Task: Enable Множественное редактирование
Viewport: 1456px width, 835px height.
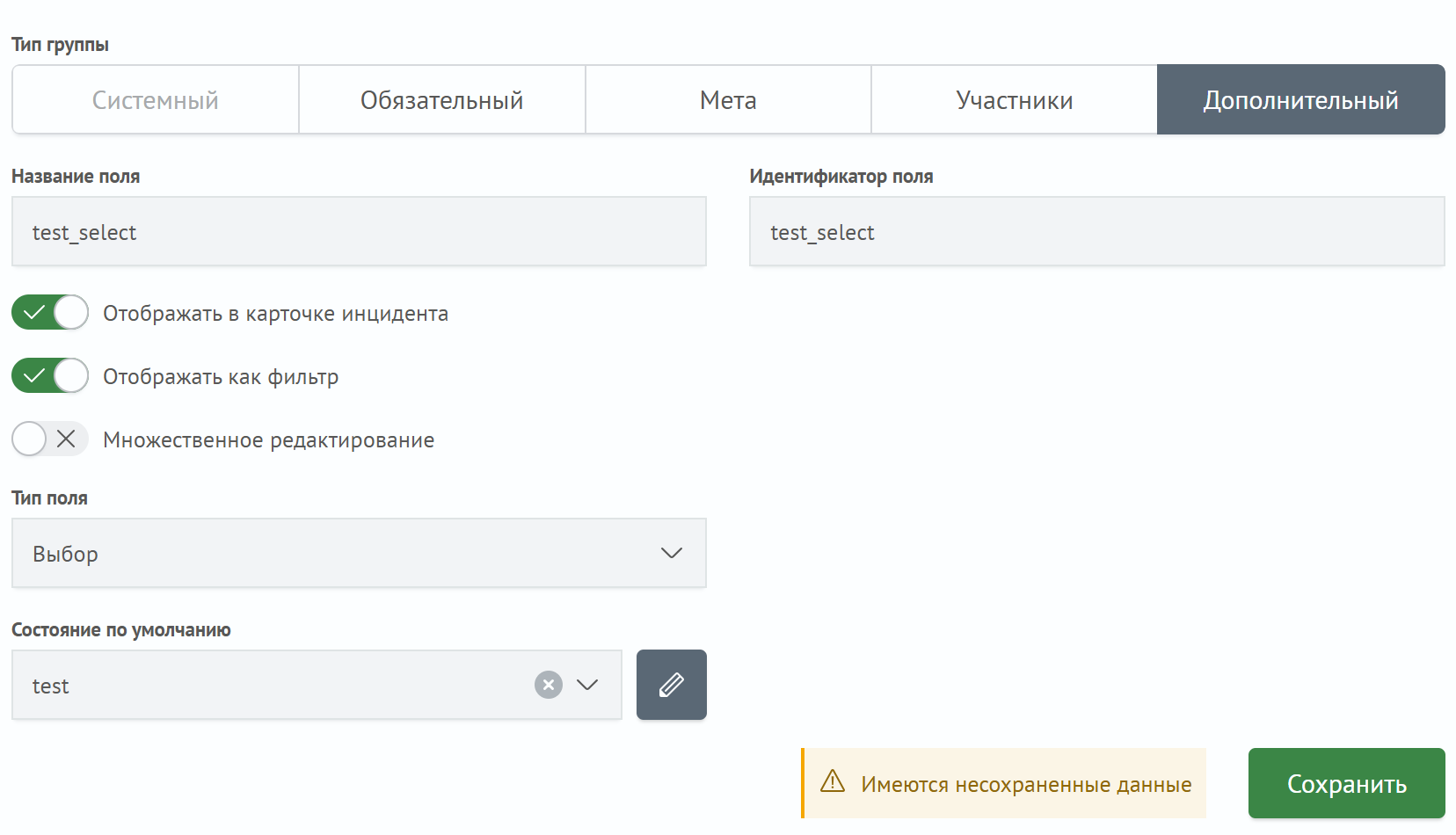Action: coord(49,439)
